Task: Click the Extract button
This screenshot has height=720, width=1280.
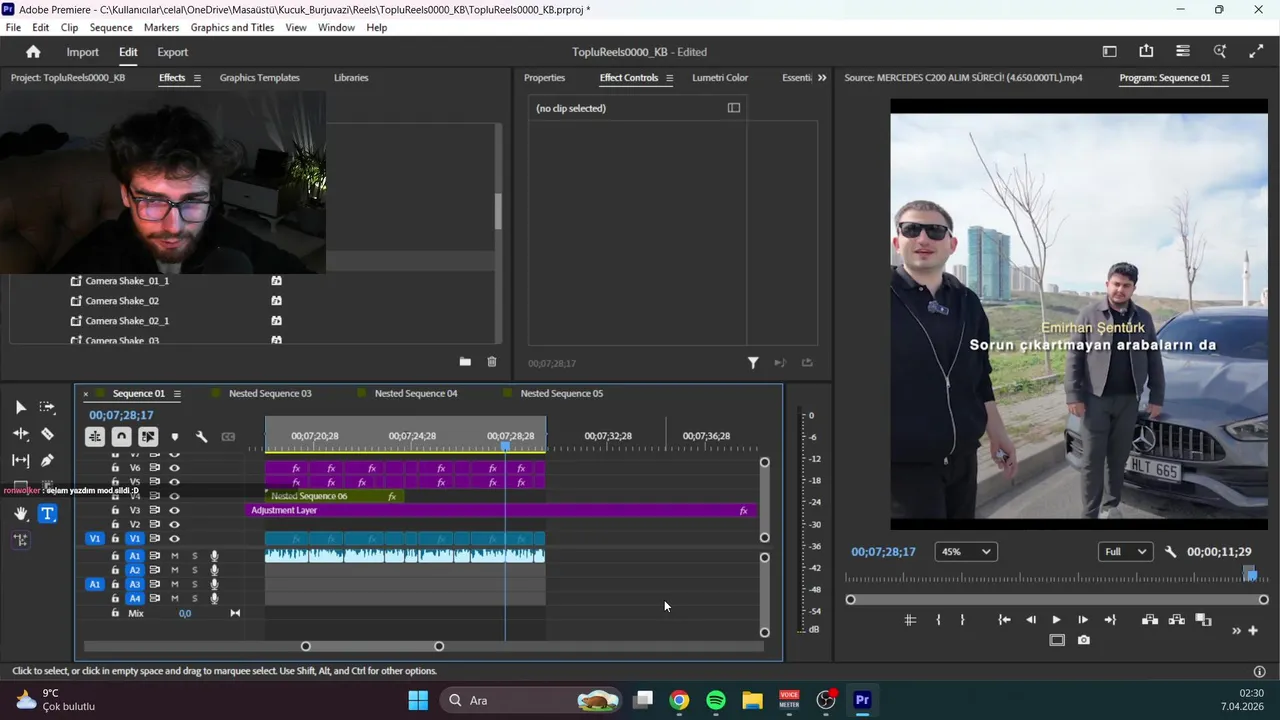Action: coord(1177,620)
